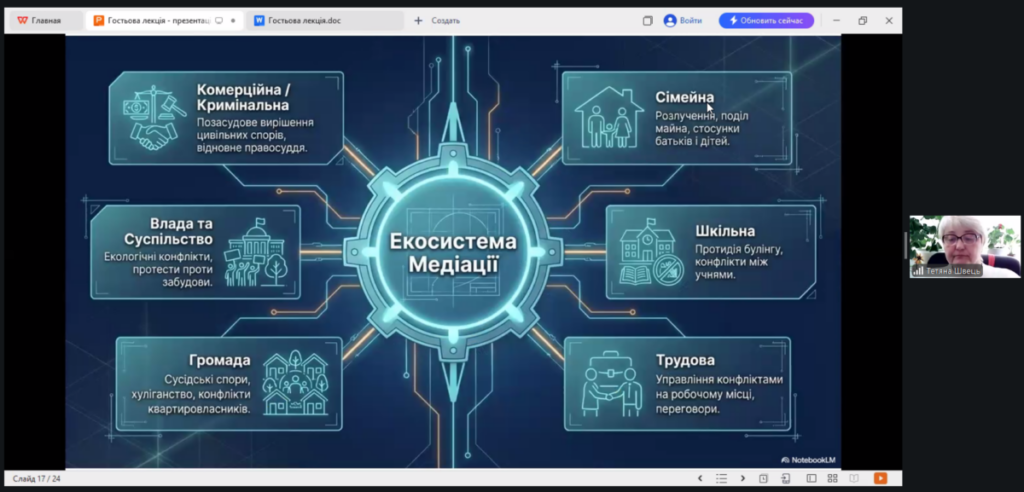Click the Тетяна Швець video thumbnail
The image size is (1024, 492).
950,246
